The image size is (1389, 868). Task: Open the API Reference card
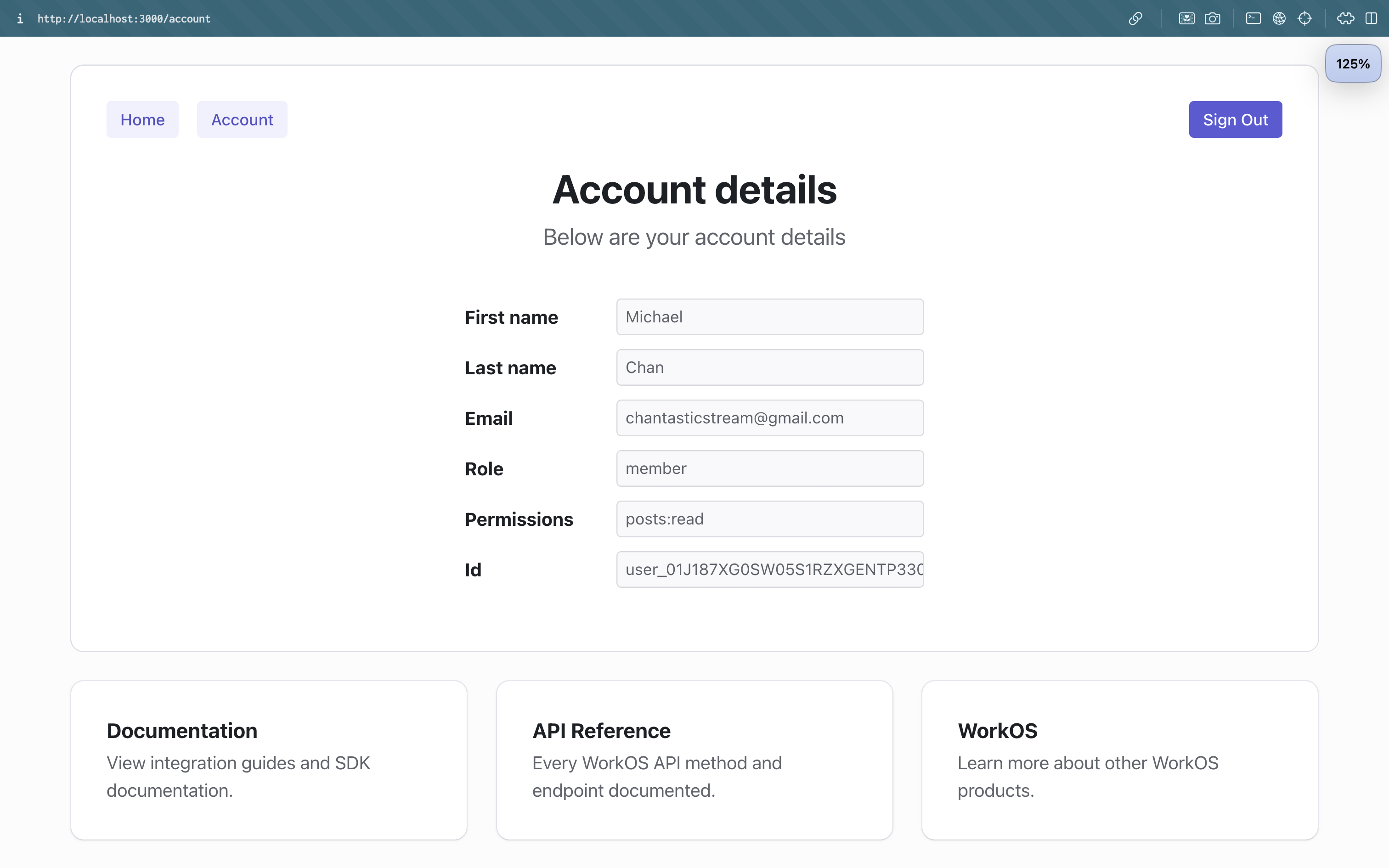pos(694,760)
